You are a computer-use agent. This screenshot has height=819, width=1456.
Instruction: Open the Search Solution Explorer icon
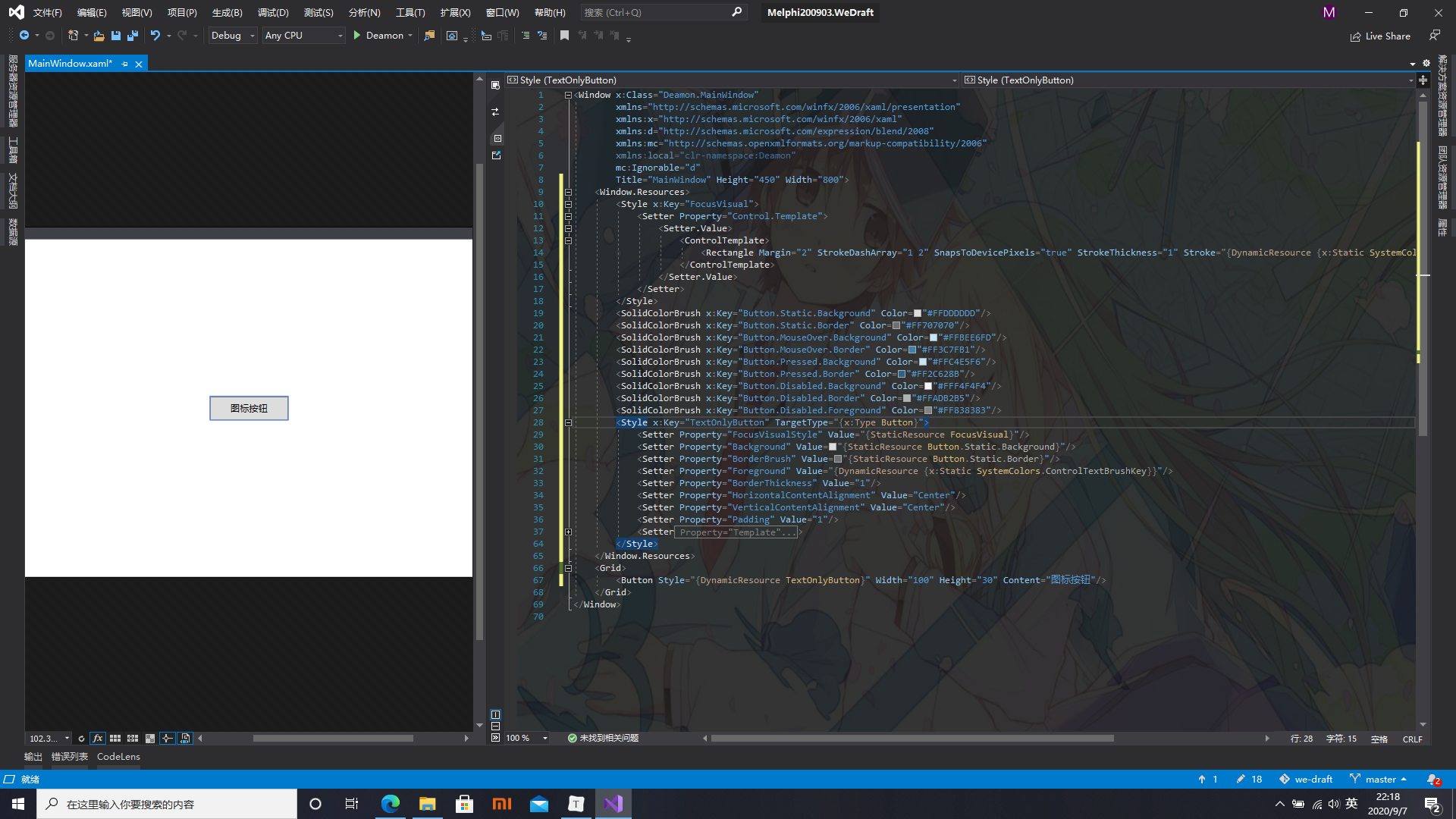pyautogui.click(x=429, y=35)
